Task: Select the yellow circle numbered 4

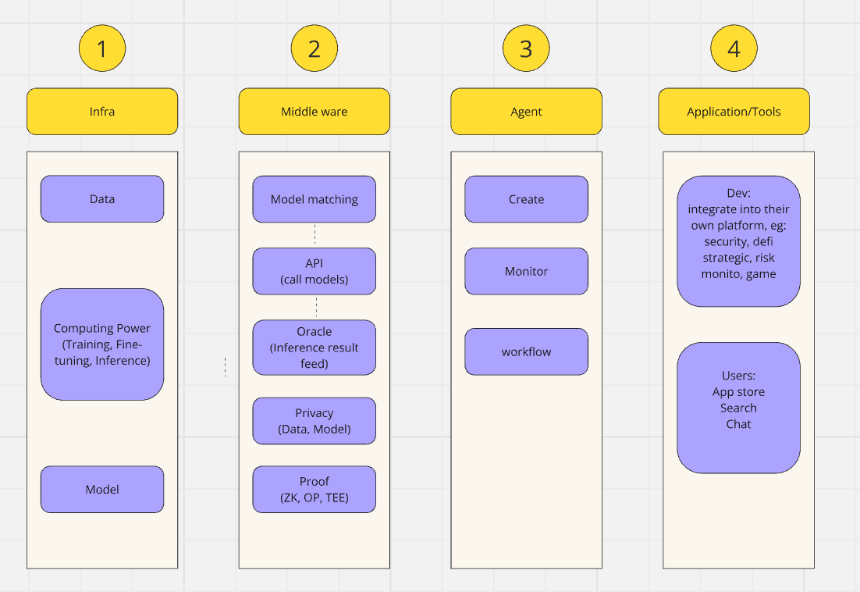Action: click(734, 48)
